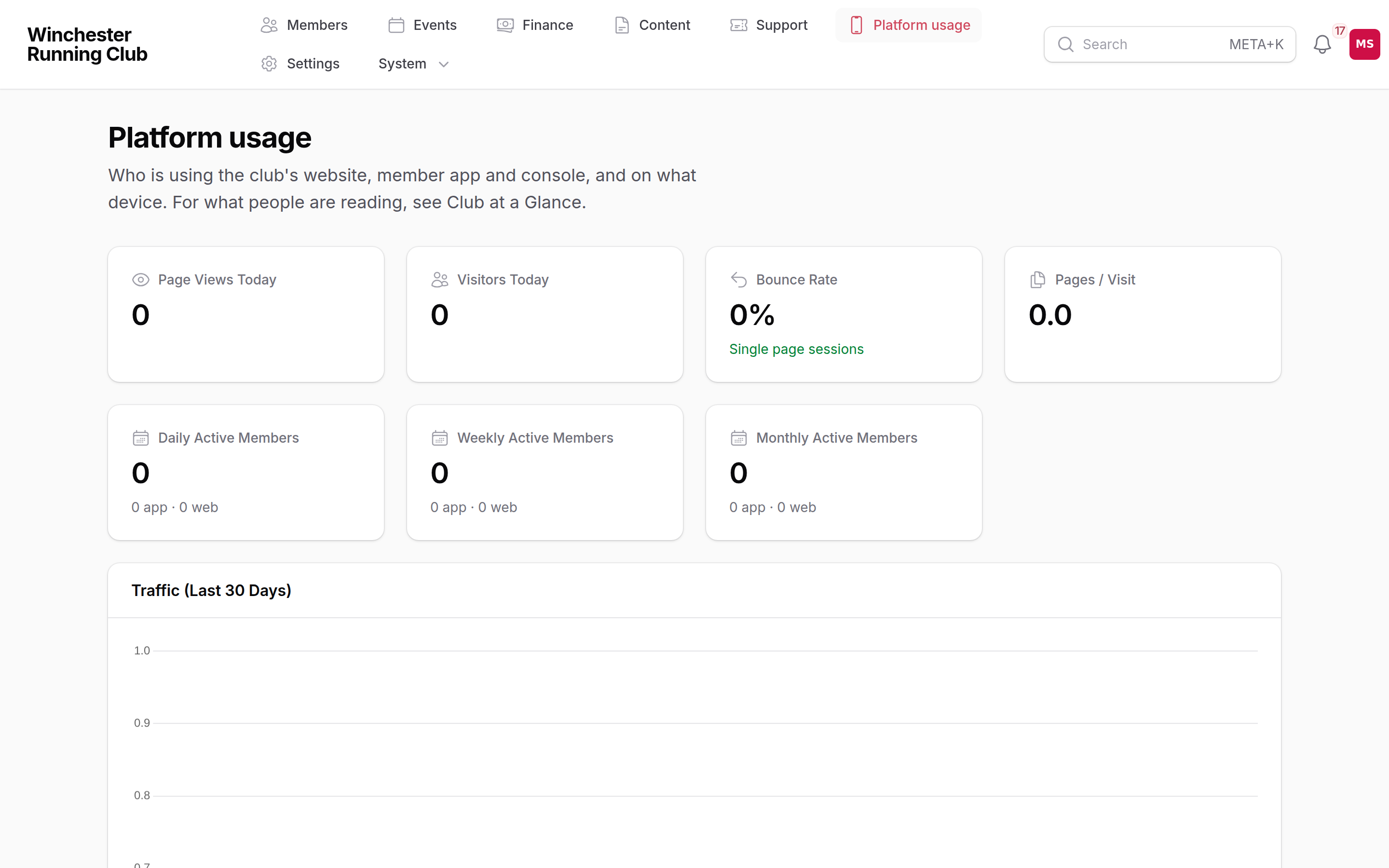The height and width of the screenshot is (868, 1389).
Task: Click the System dropdown chevron arrow
Action: (444, 64)
